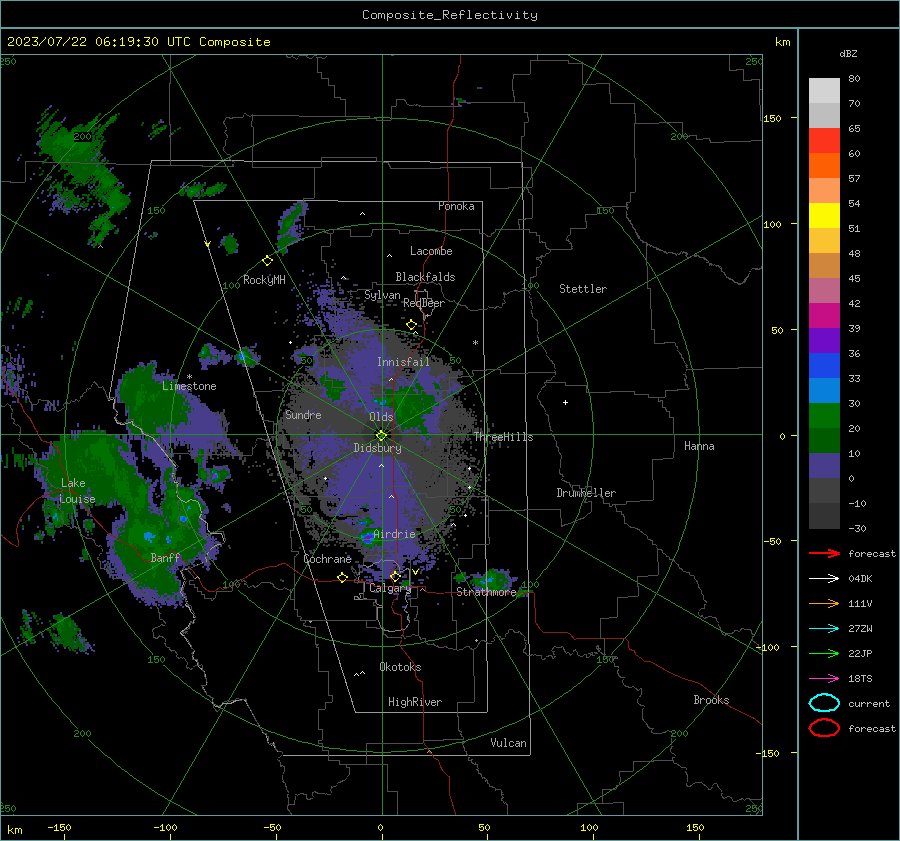The width and height of the screenshot is (900, 841).
Task: Click the Didsbury city label
Action: [x=378, y=448]
